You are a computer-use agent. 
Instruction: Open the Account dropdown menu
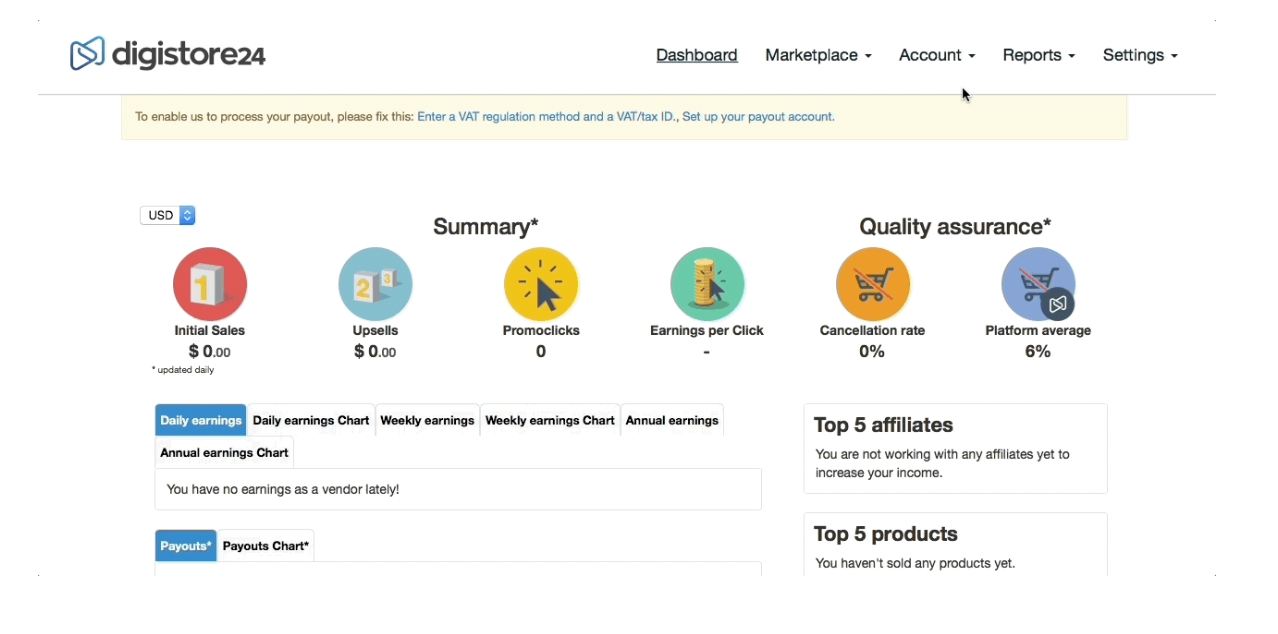pyautogui.click(x=936, y=55)
